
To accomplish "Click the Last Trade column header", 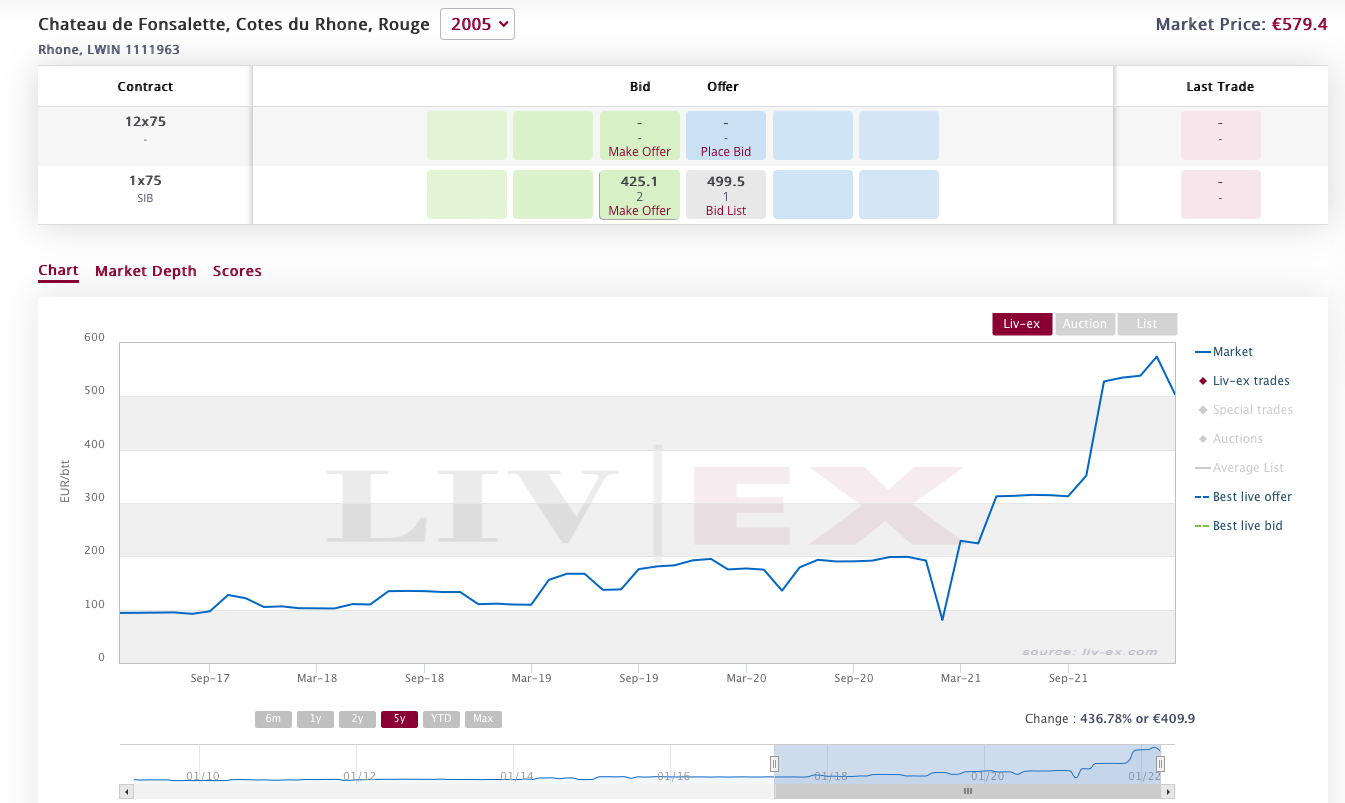I will tap(1220, 87).
